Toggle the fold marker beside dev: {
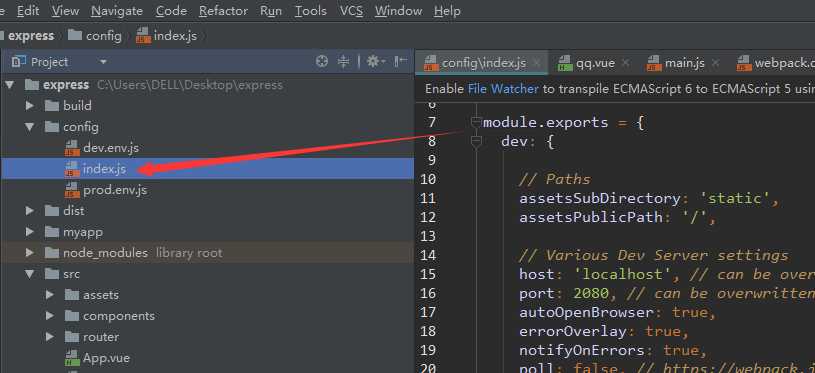The image size is (815, 373). [476, 141]
